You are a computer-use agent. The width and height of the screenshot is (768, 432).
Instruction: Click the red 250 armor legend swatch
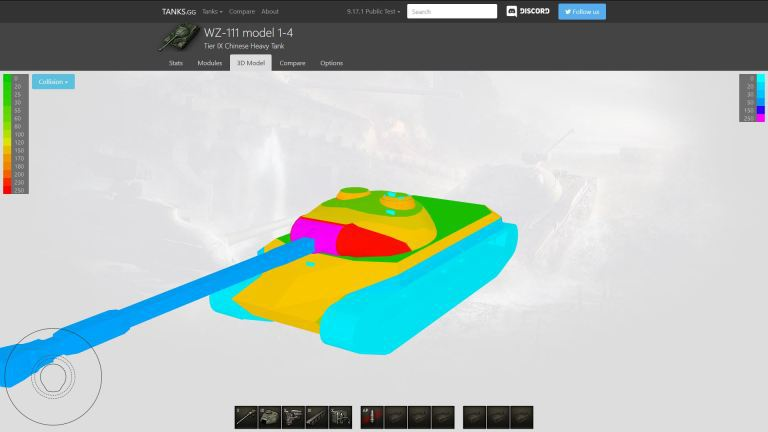coord(8,189)
